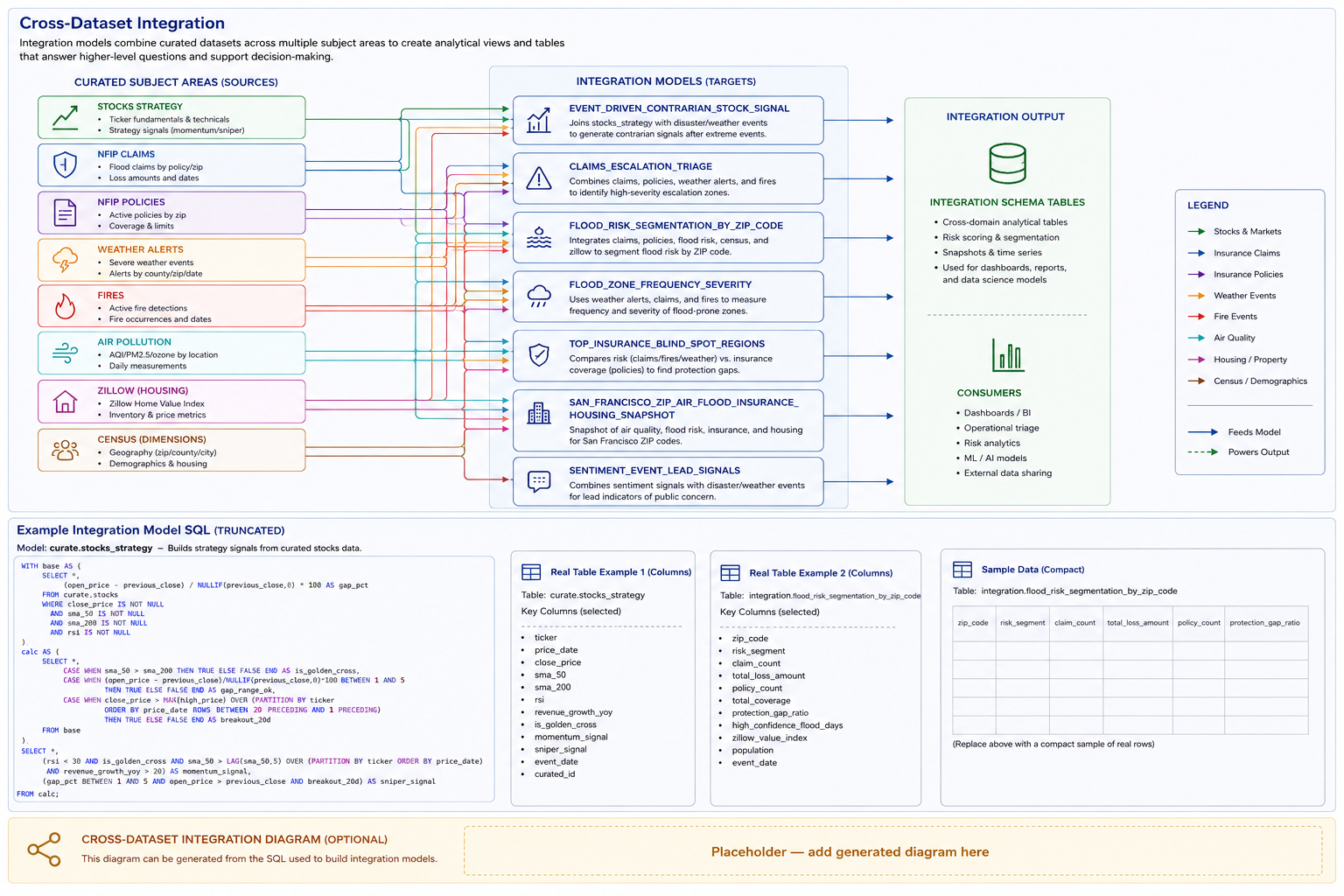Click the ML / AI models consumer item
Viewport: 1344px width, 896px height.
(x=995, y=458)
